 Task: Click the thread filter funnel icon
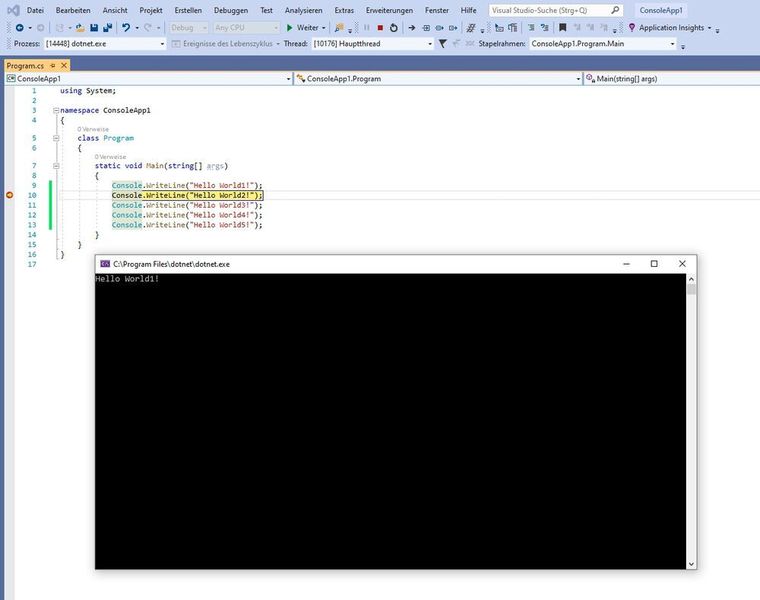[443, 44]
